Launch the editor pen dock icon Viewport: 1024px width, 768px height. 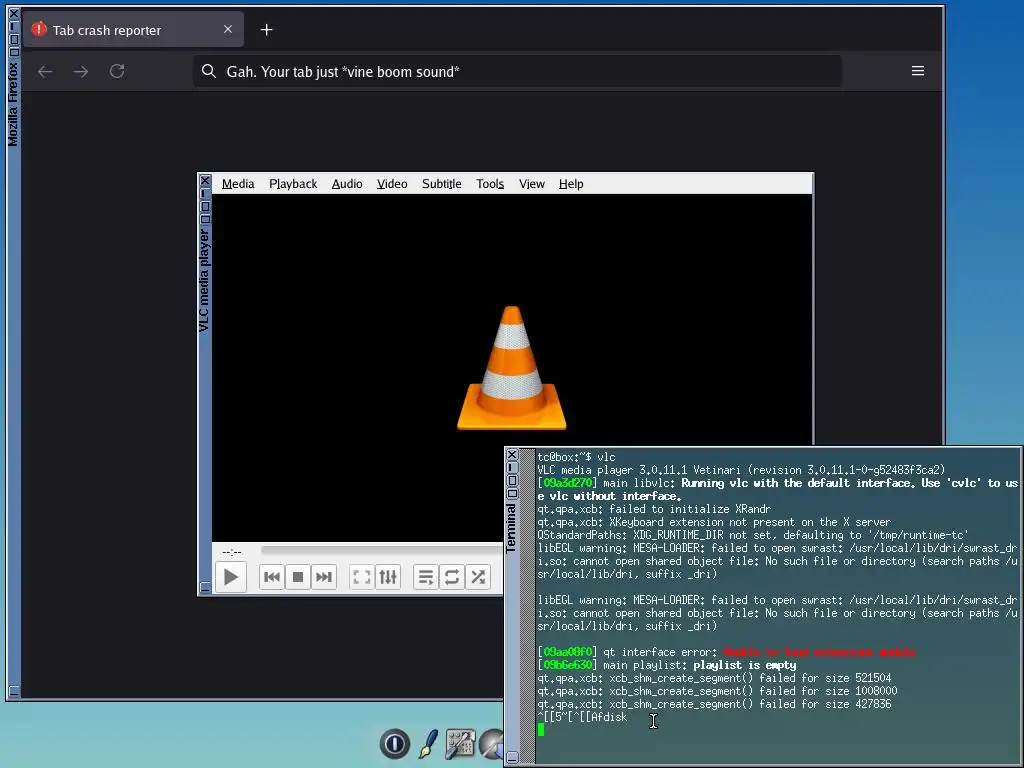click(428, 744)
